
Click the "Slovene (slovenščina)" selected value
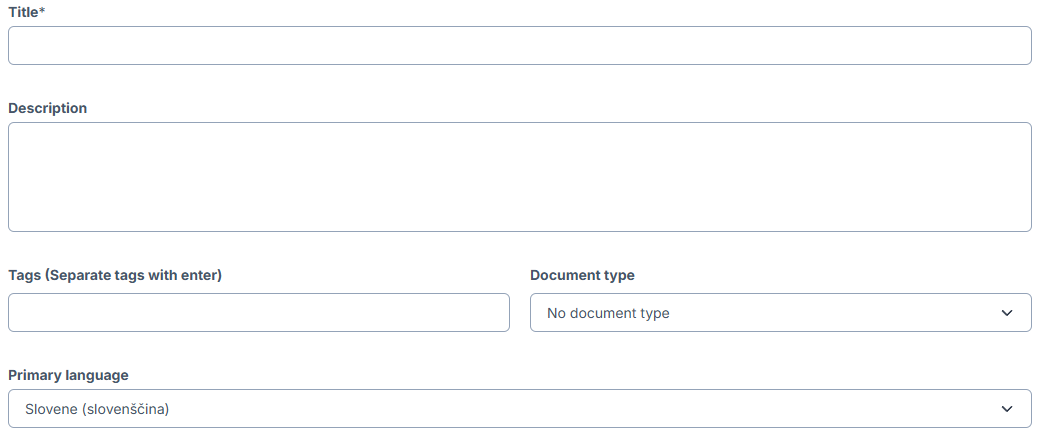click(x=97, y=409)
